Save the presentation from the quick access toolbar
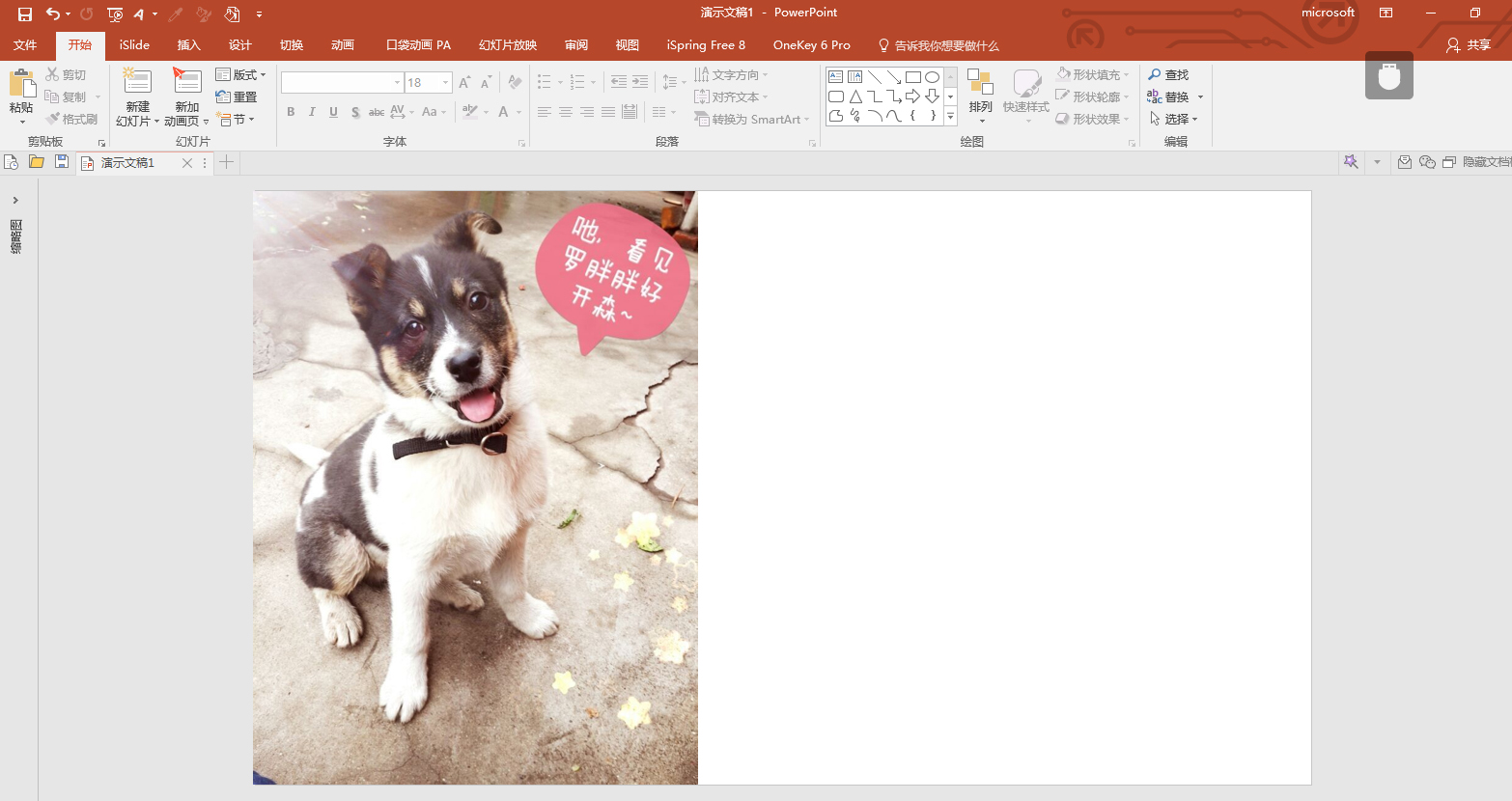1512x801 pixels. coord(25,14)
